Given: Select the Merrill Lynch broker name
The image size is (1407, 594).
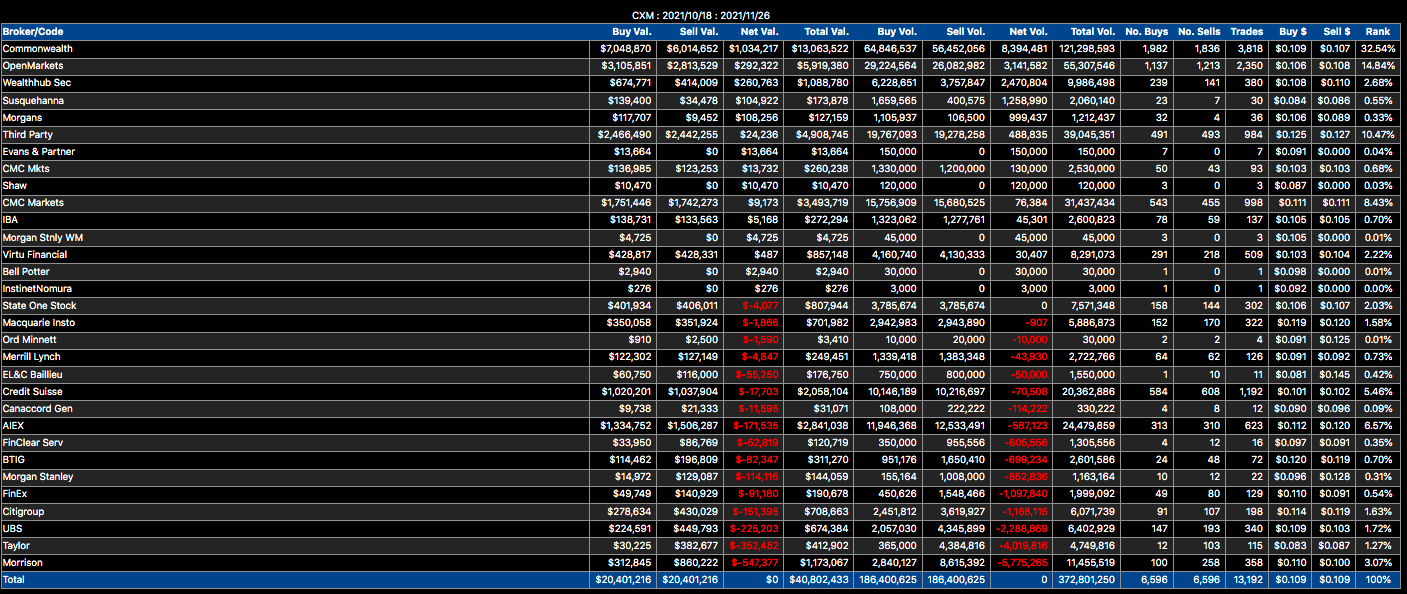Looking at the screenshot, I should [32, 357].
